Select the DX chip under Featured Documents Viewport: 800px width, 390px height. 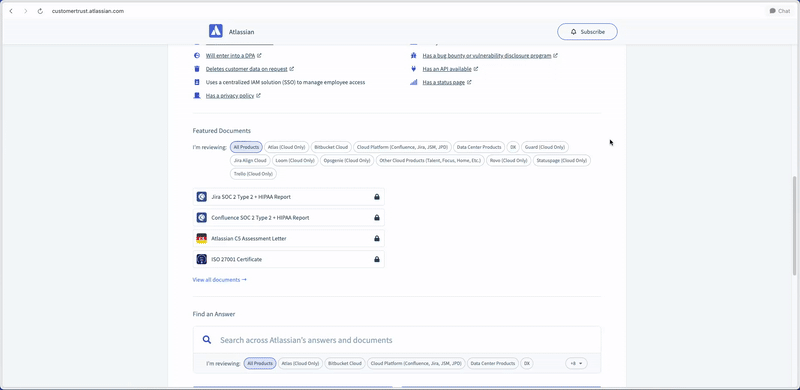pyautogui.click(x=513, y=147)
